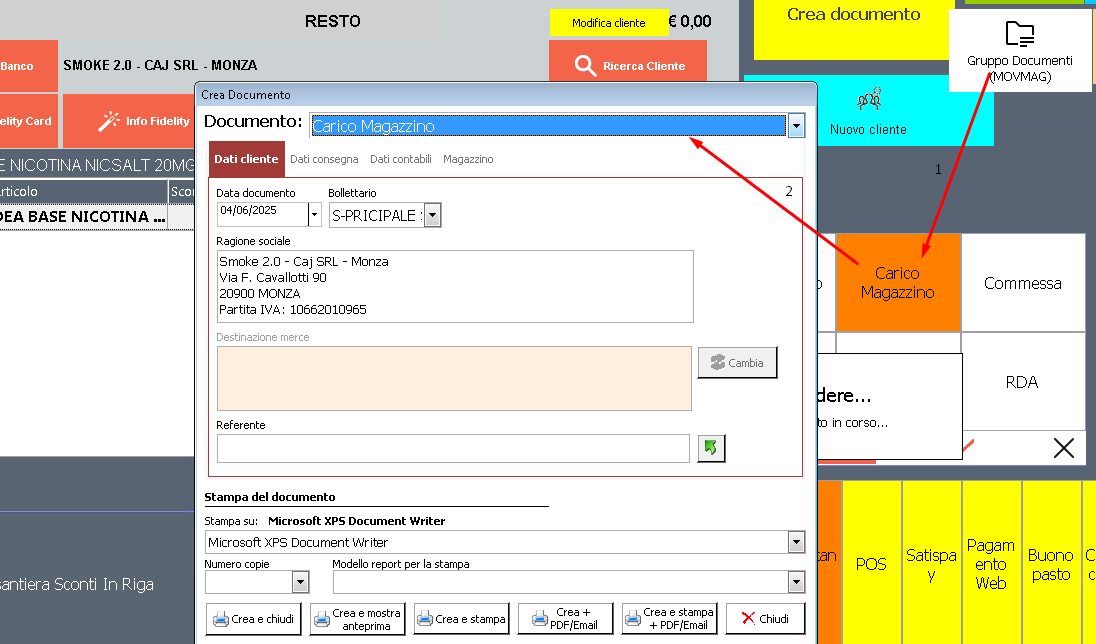
Task: Expand the Documento dropdown list
Action: coord(796,126)
